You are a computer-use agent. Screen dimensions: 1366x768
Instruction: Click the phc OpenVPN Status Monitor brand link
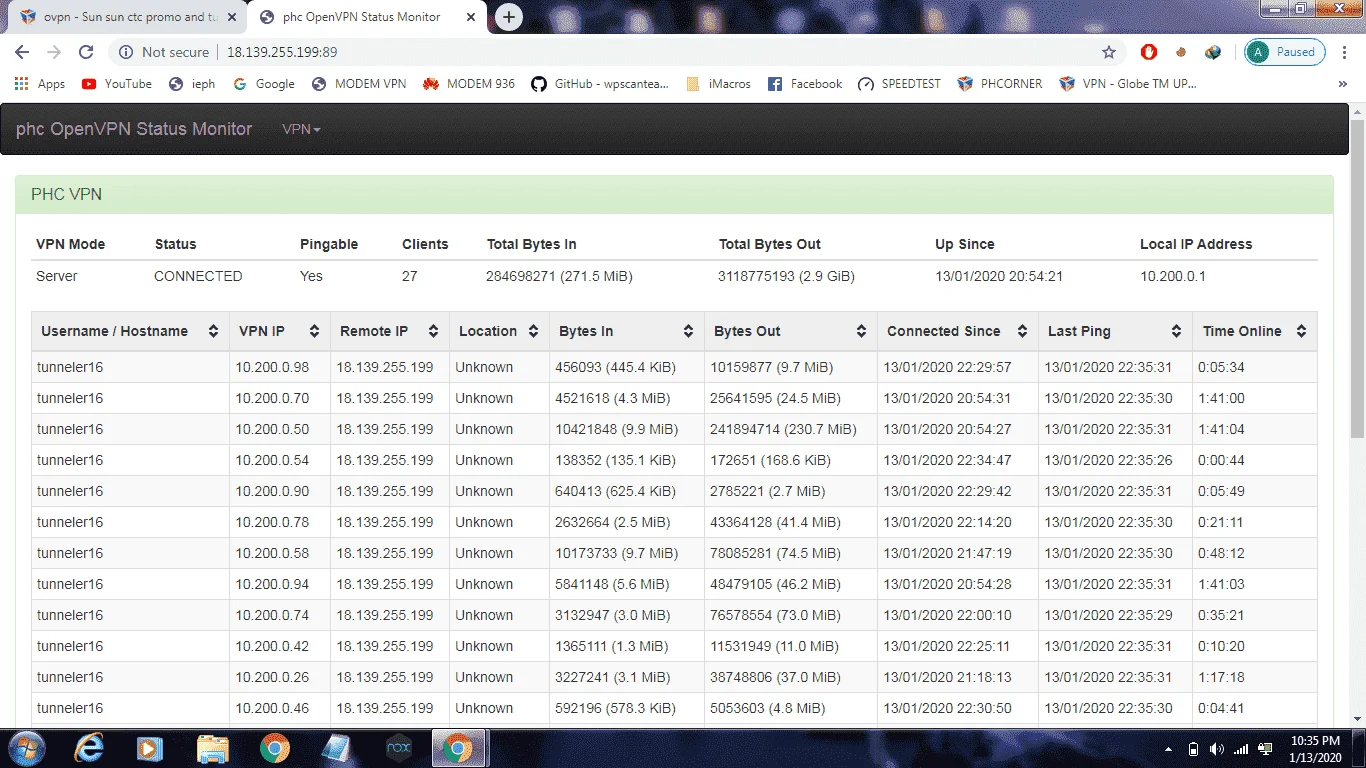[x=134, y=129]
